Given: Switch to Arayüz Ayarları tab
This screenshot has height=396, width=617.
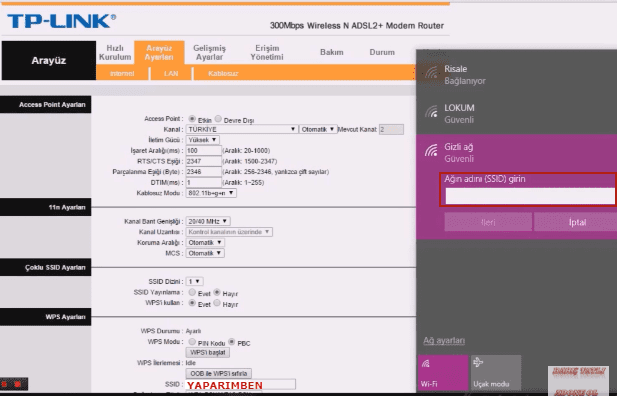Looking at the screenshot, I should (159, 52).
